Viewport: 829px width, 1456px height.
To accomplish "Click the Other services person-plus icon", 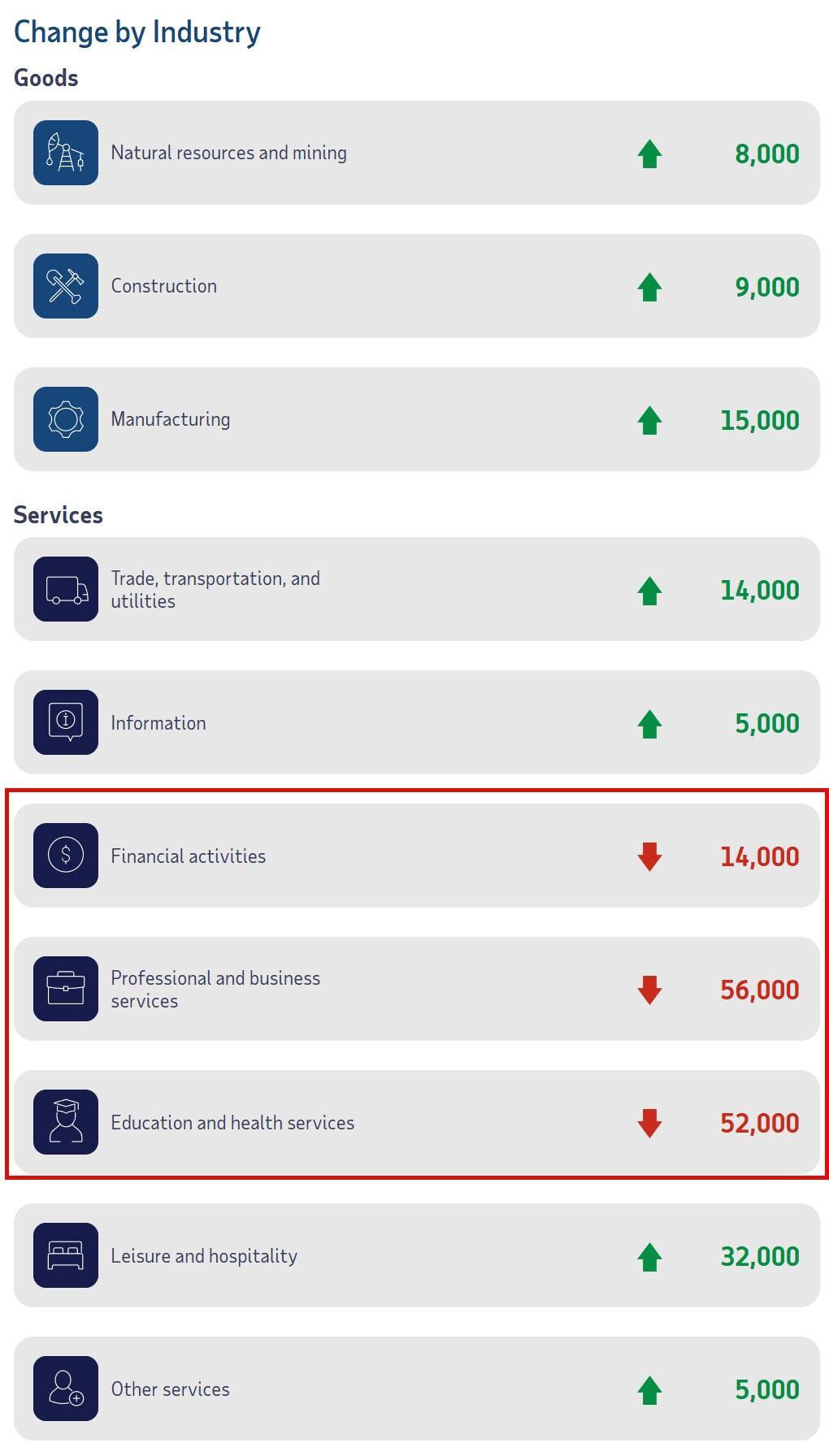I will pyautogui.click(x=66, y=1389).
